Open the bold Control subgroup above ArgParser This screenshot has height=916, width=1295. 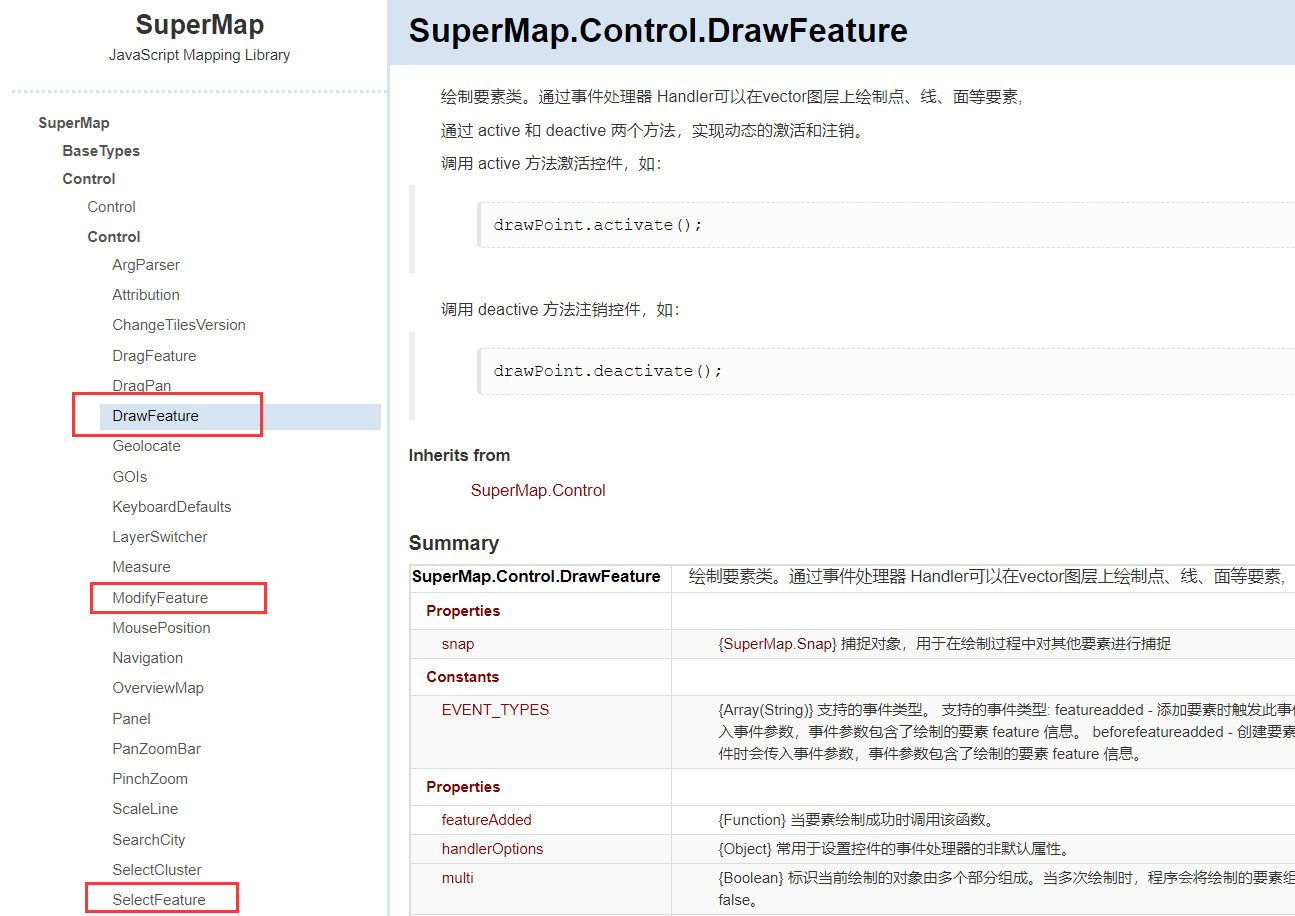[x=114, y=237]
